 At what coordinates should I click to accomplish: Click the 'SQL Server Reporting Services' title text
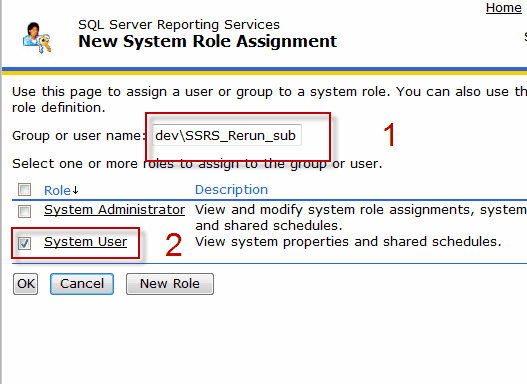[x=179, y=25]
